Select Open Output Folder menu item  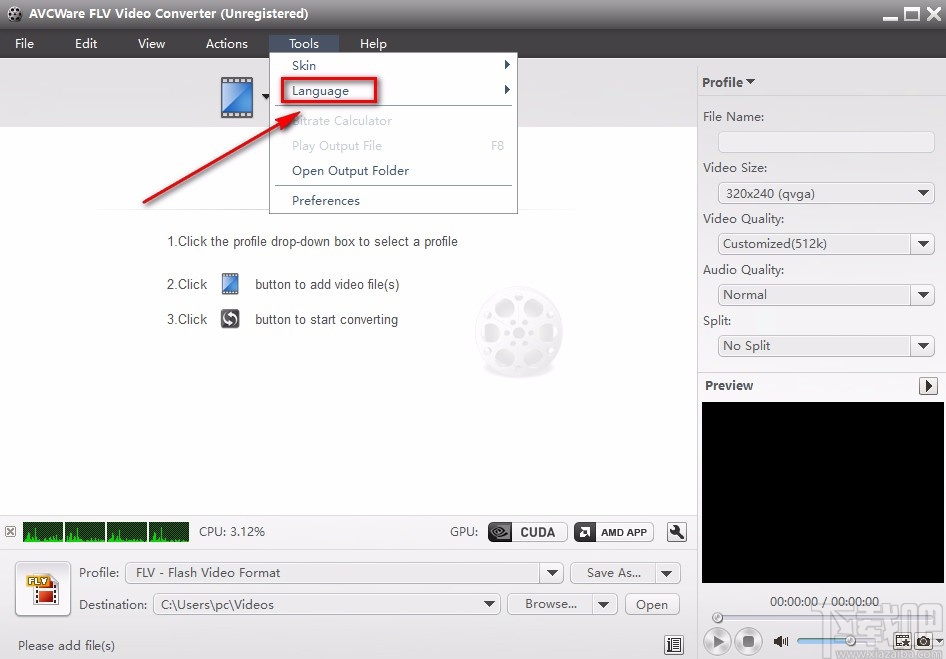(393, 171)
